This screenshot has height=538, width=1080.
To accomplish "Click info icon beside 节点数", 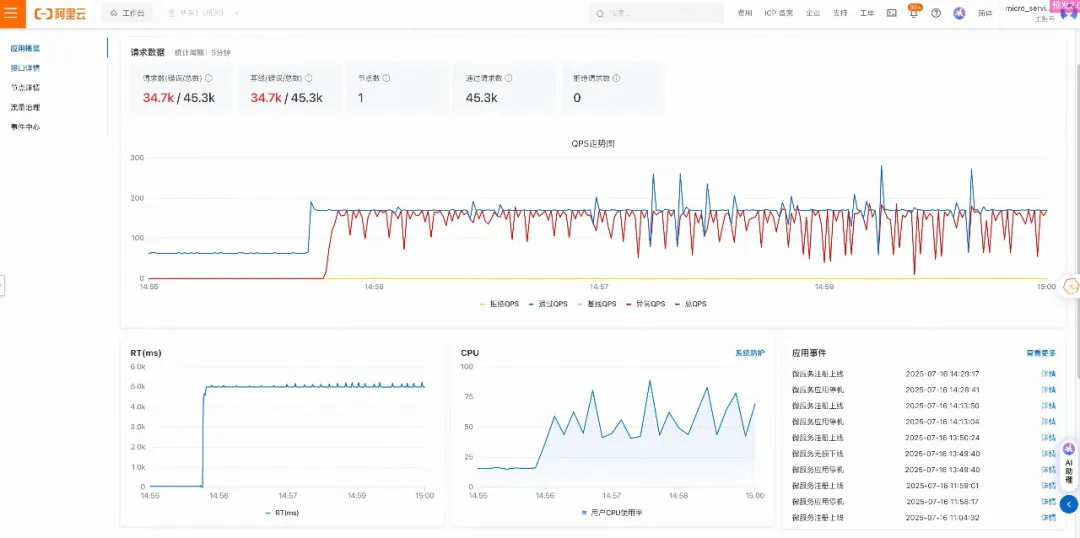I will click(x=386, y=79).
